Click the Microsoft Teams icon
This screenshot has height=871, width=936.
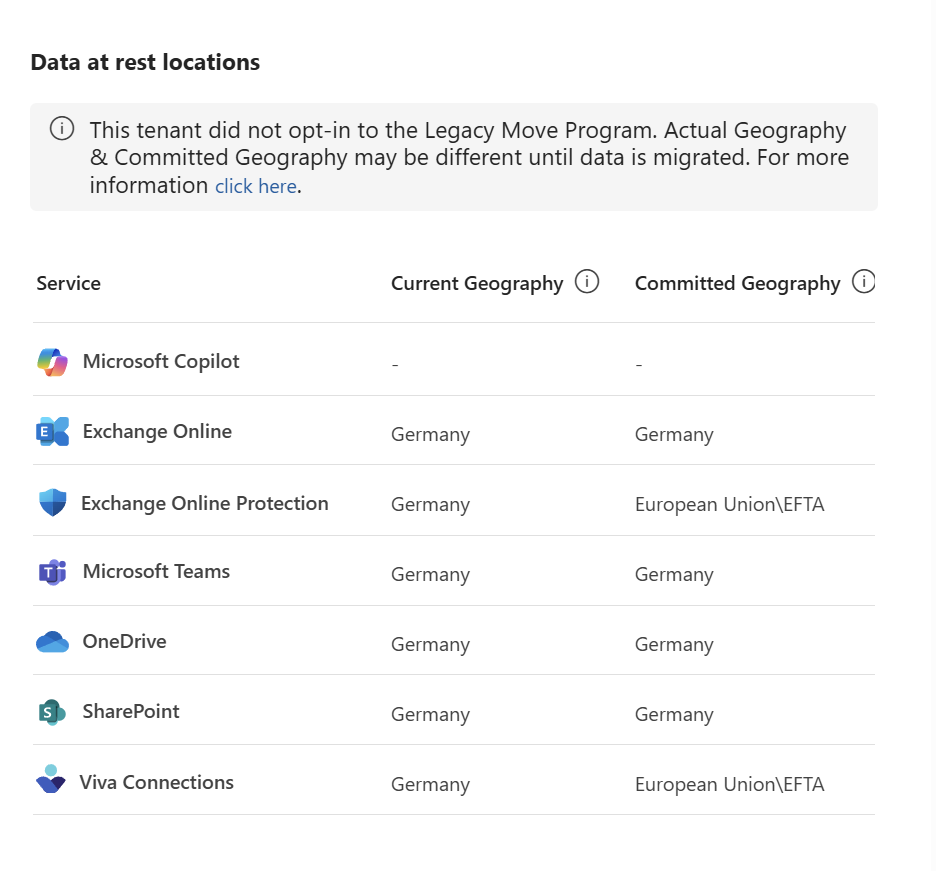point(53,573)
